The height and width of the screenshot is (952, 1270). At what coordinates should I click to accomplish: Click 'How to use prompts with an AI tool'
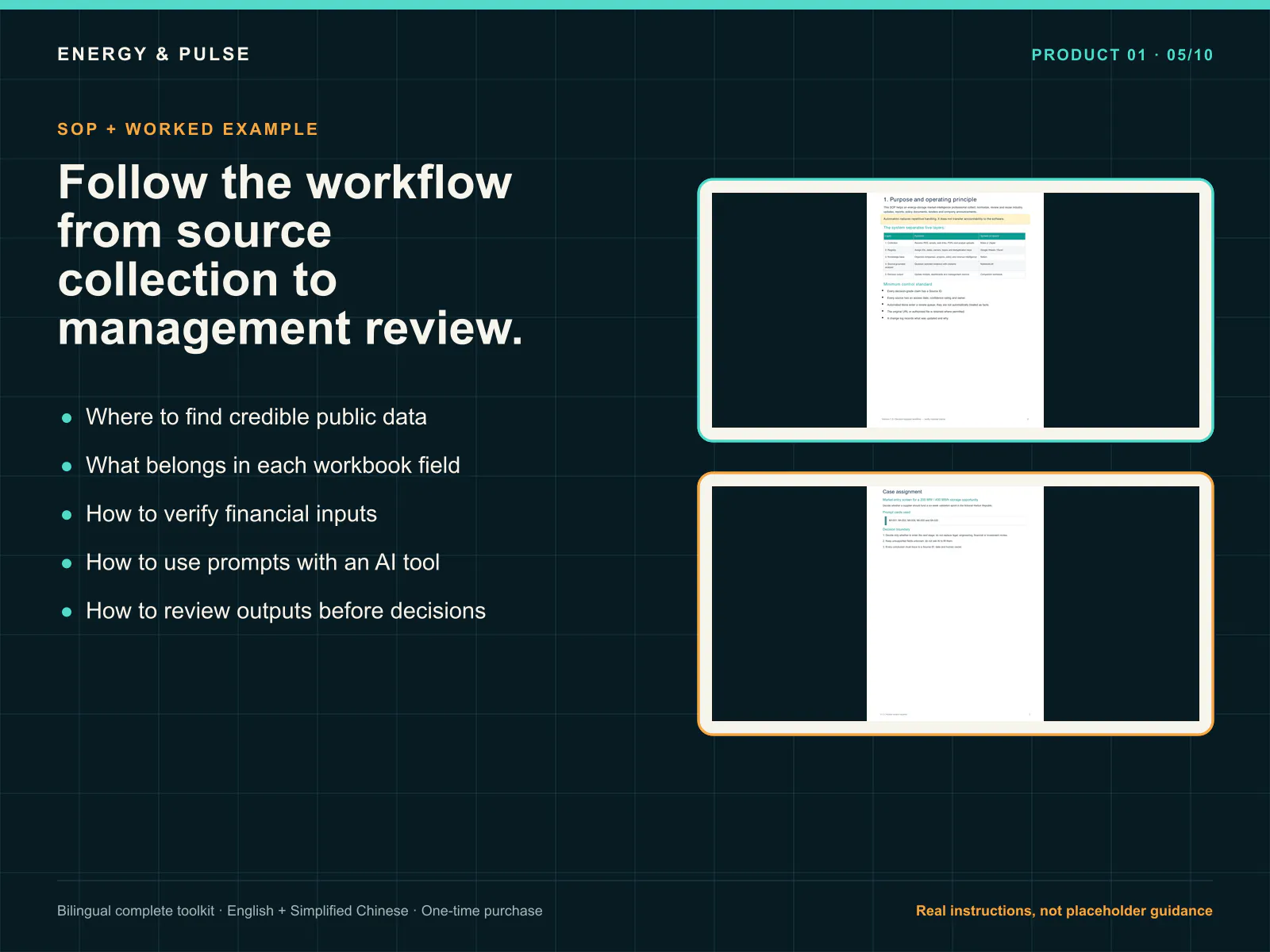pos(262,562)
